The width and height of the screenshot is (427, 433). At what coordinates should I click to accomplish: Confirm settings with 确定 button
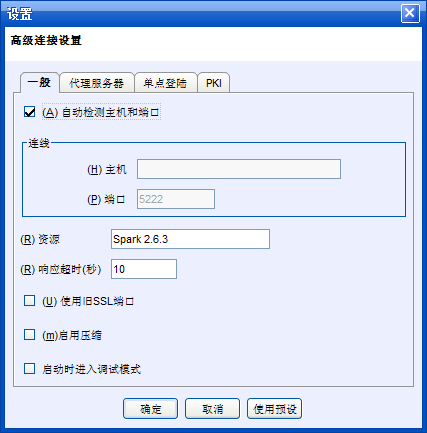click(150, 408)
